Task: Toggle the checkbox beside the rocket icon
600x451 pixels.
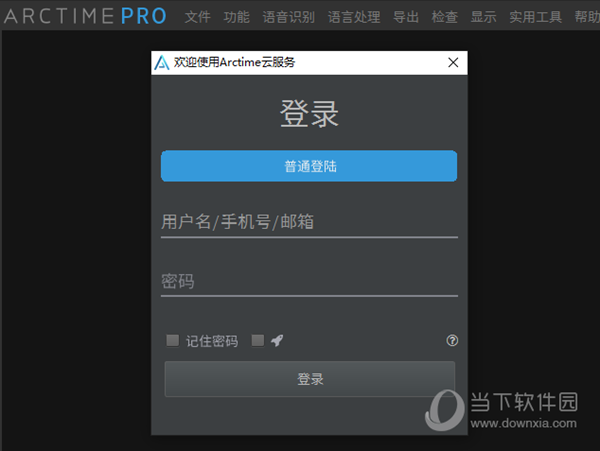Action: pyautogui.click(x=258, y=340)
